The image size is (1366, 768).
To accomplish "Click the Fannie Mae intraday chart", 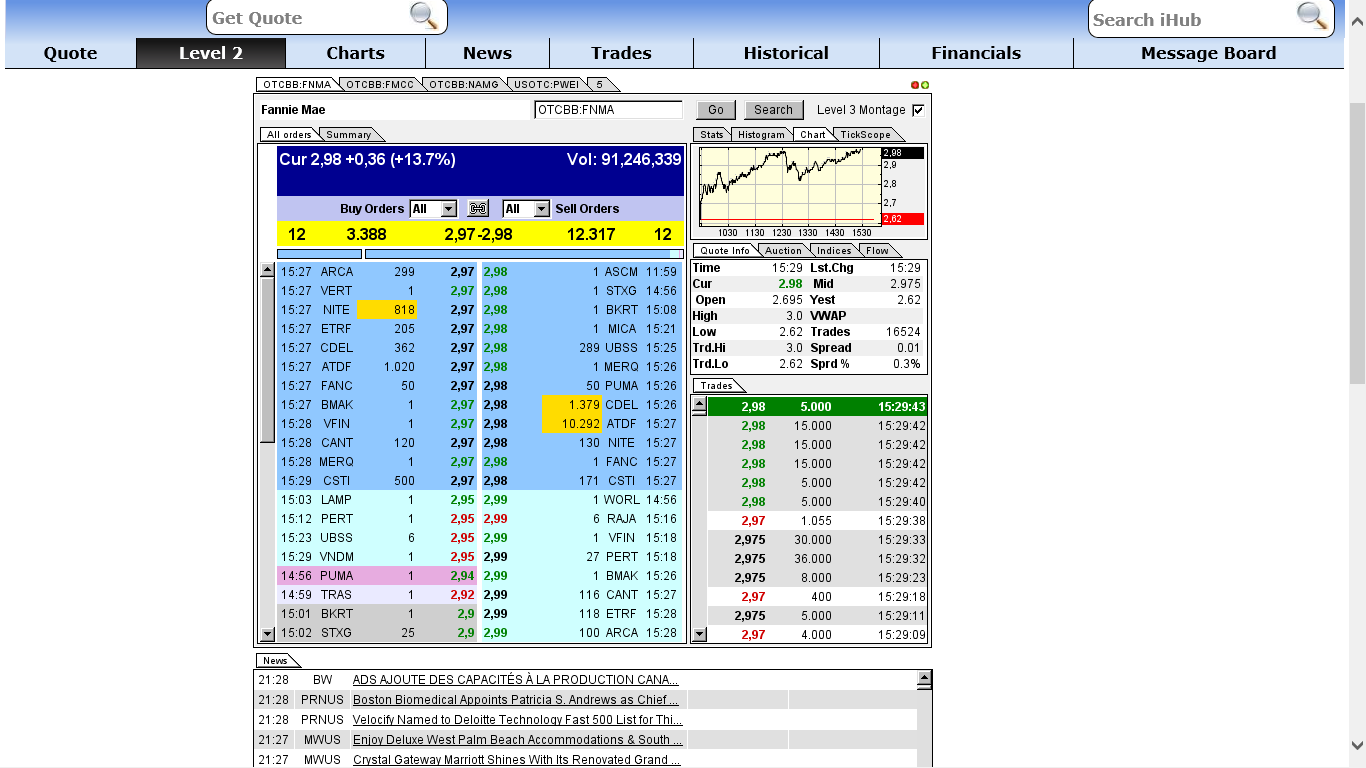I will (790, 186).
